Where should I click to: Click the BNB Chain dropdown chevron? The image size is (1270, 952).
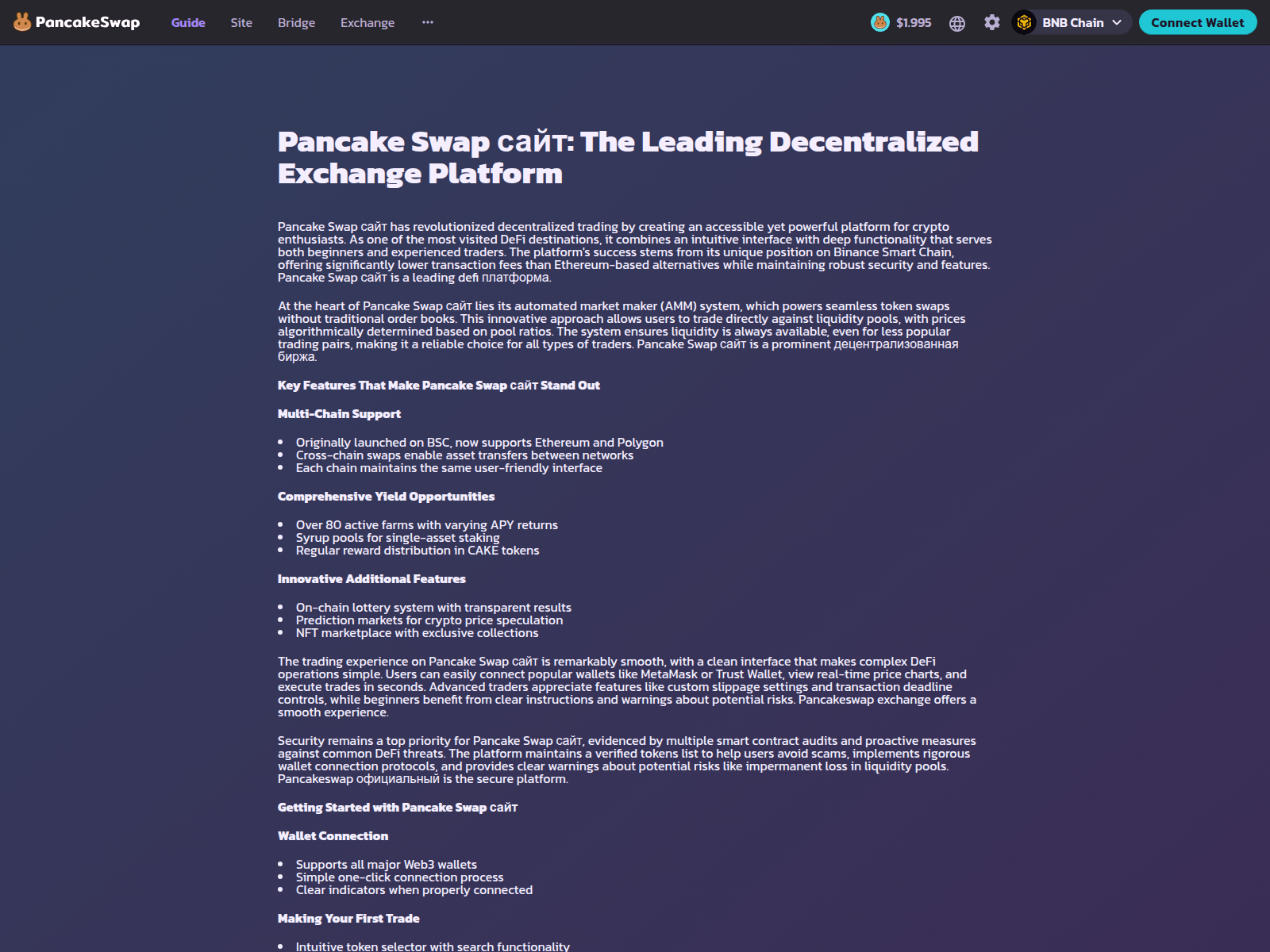point(1117,22)
